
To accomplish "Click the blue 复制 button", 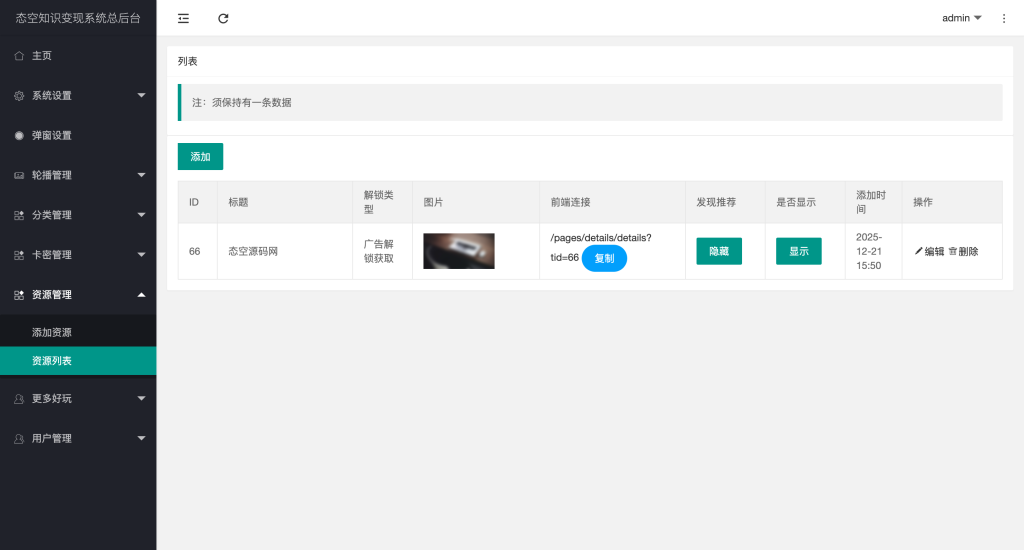I will (x=604, y=258).
